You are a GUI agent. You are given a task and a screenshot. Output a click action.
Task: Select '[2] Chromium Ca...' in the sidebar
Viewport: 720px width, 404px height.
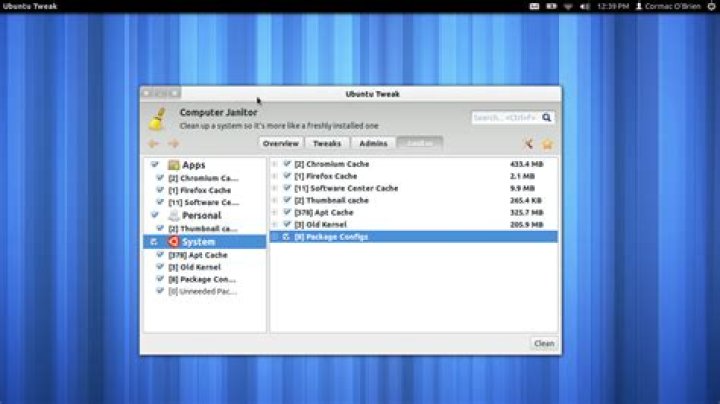click(203, 178)
